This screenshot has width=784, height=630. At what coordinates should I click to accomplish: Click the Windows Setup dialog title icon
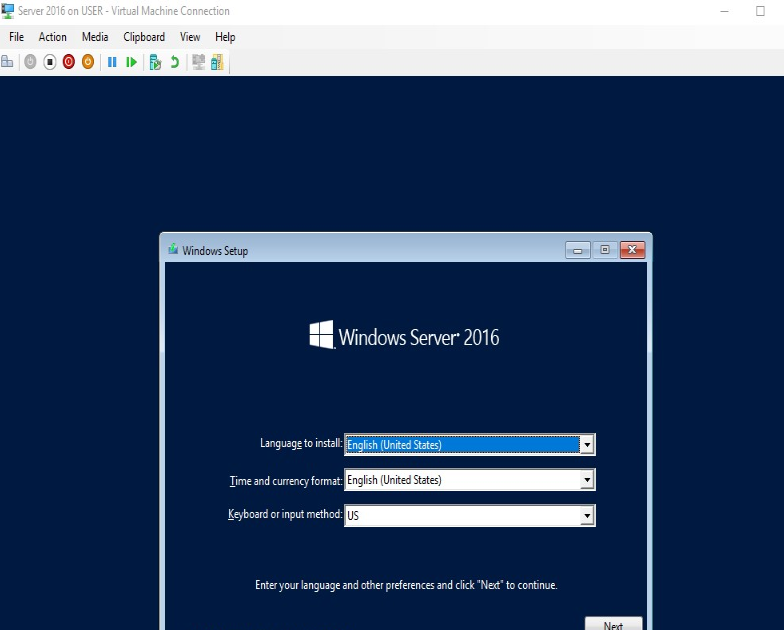[173, 249]
